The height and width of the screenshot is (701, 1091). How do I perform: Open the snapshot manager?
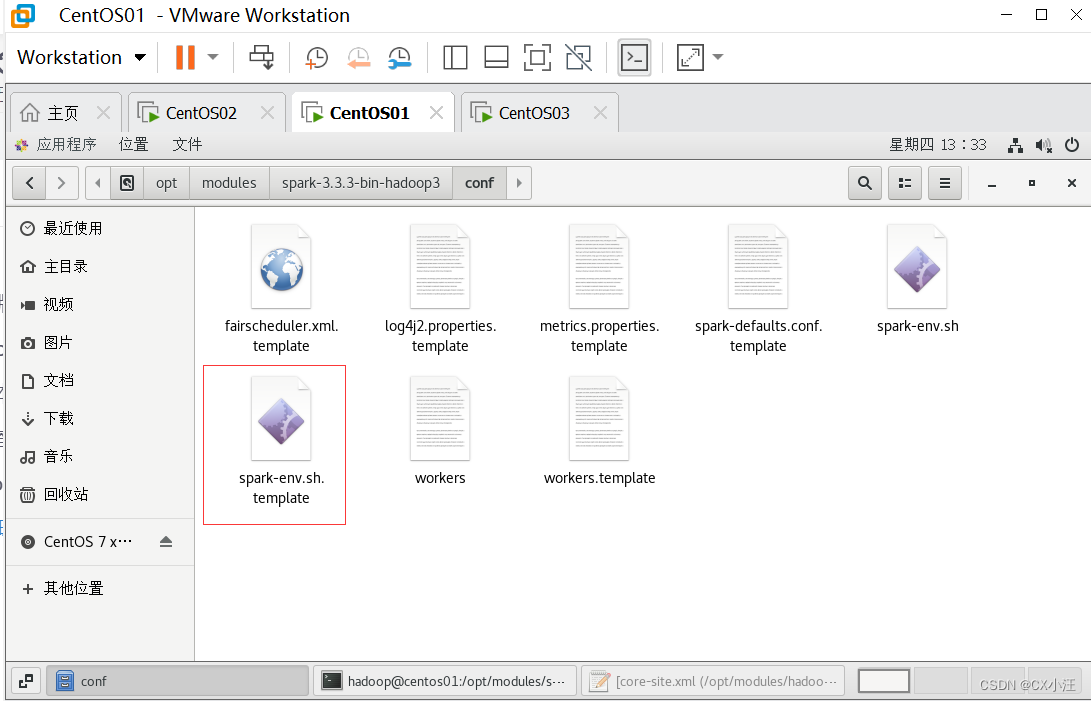[399, 58]
